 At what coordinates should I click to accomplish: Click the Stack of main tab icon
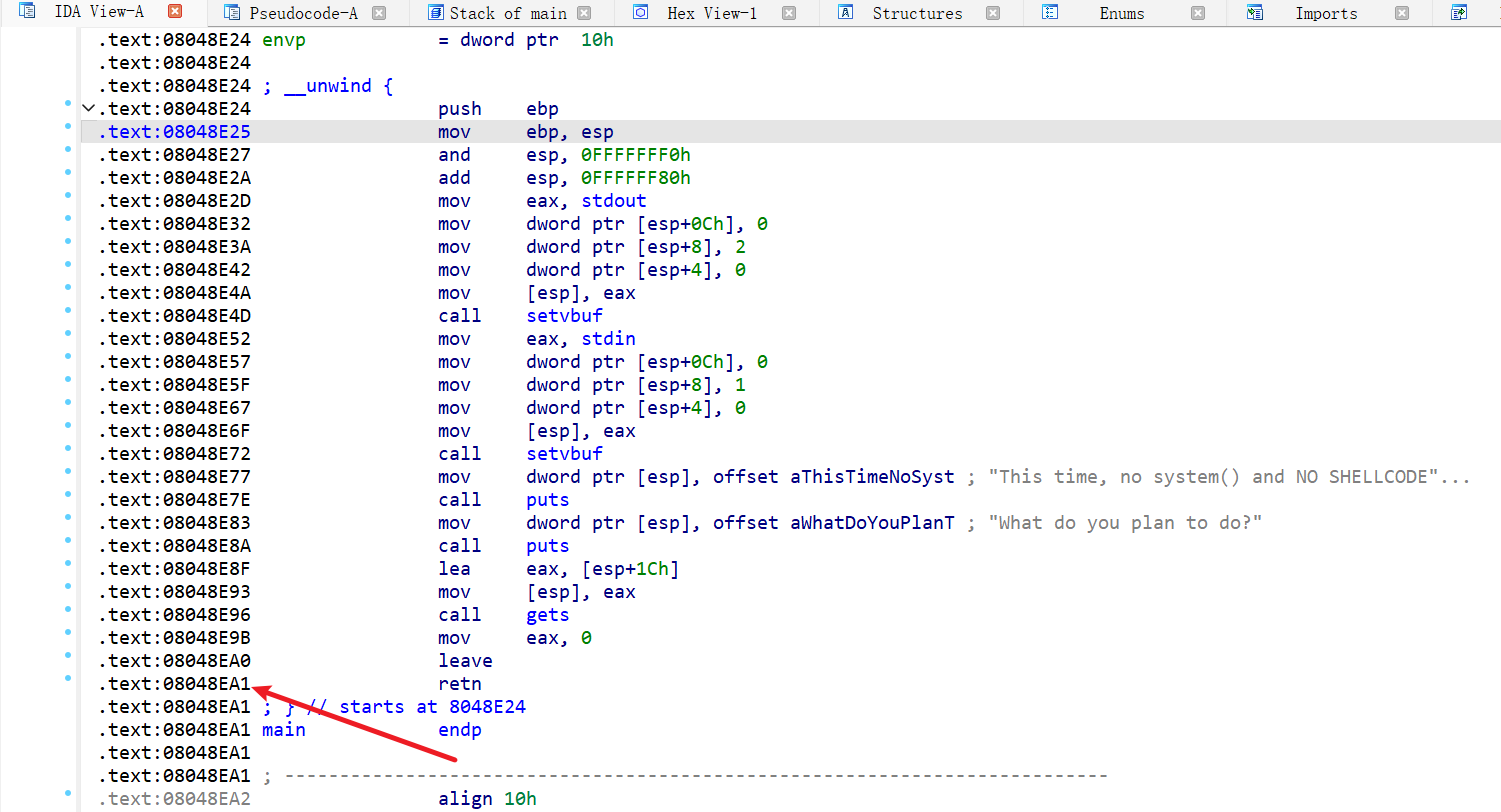435,13
